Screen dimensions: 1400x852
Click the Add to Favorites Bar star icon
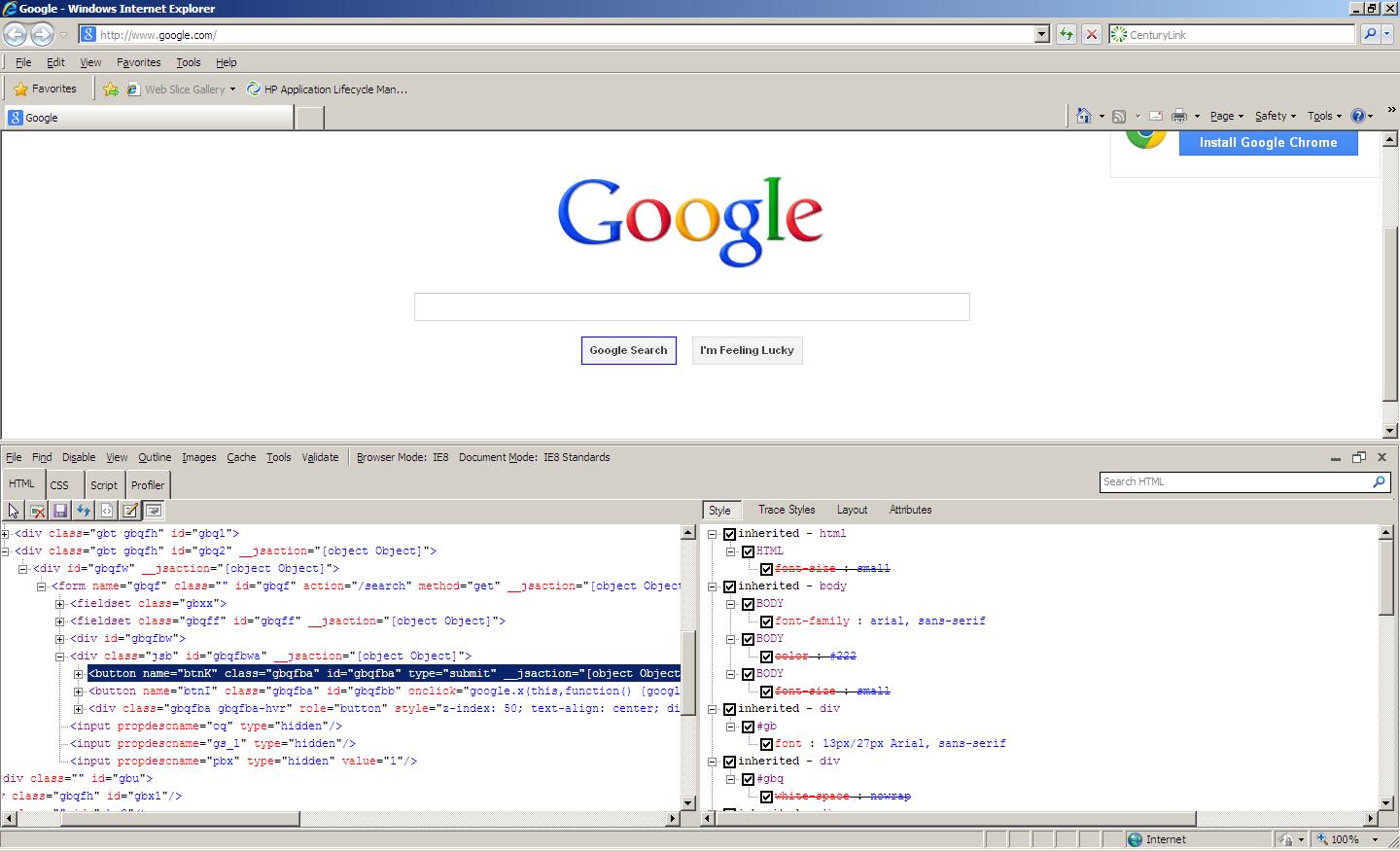(x=111, y=89)
